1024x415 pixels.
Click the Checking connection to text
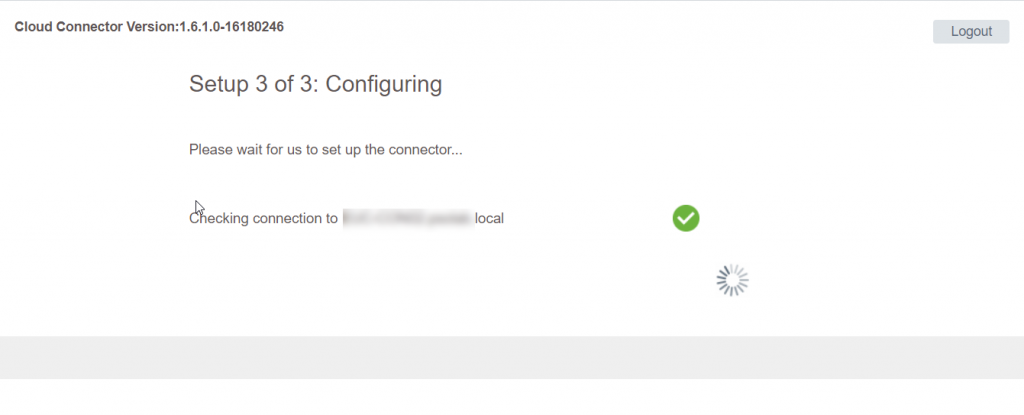[x=263, y=218]
